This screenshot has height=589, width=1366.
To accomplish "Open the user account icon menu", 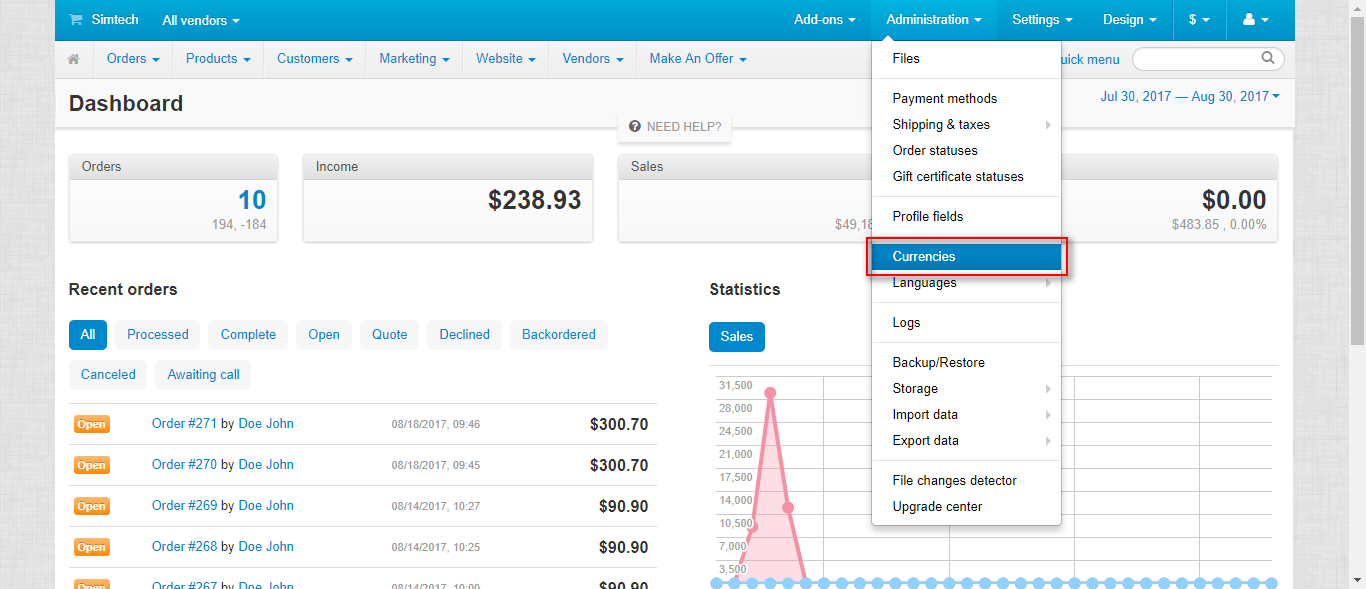I will pos(1255,20).
